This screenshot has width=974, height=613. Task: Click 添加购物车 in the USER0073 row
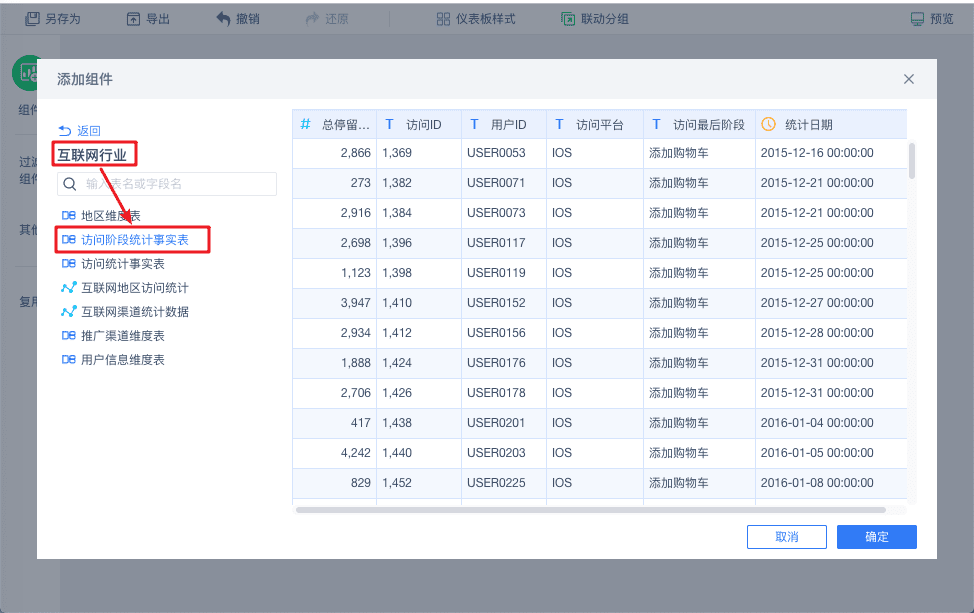(x=679, y=213)
